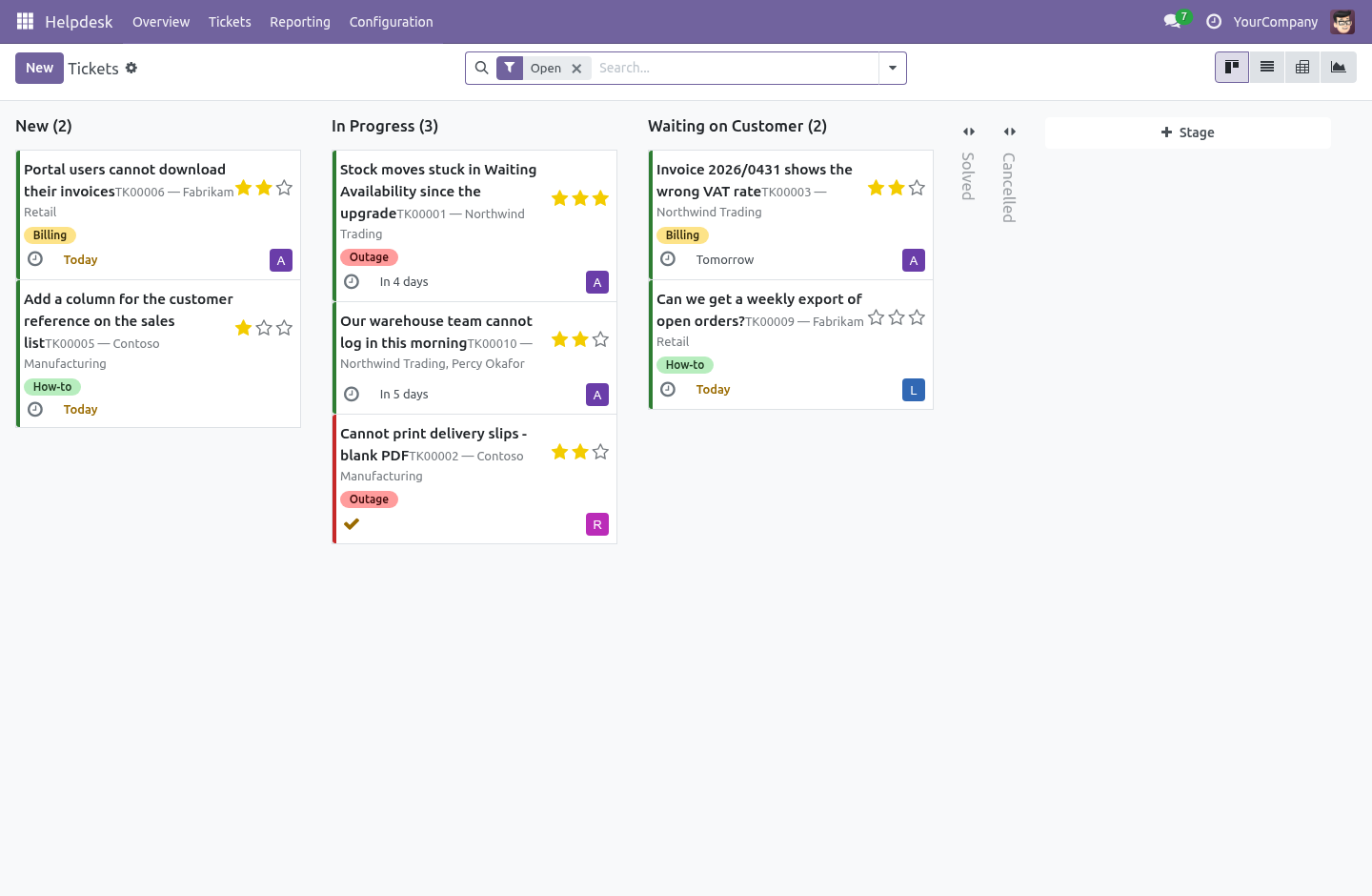Set third priority star on Portal users ticket
The height and width of the screenshot is (896, 1372).
point(284,188)
